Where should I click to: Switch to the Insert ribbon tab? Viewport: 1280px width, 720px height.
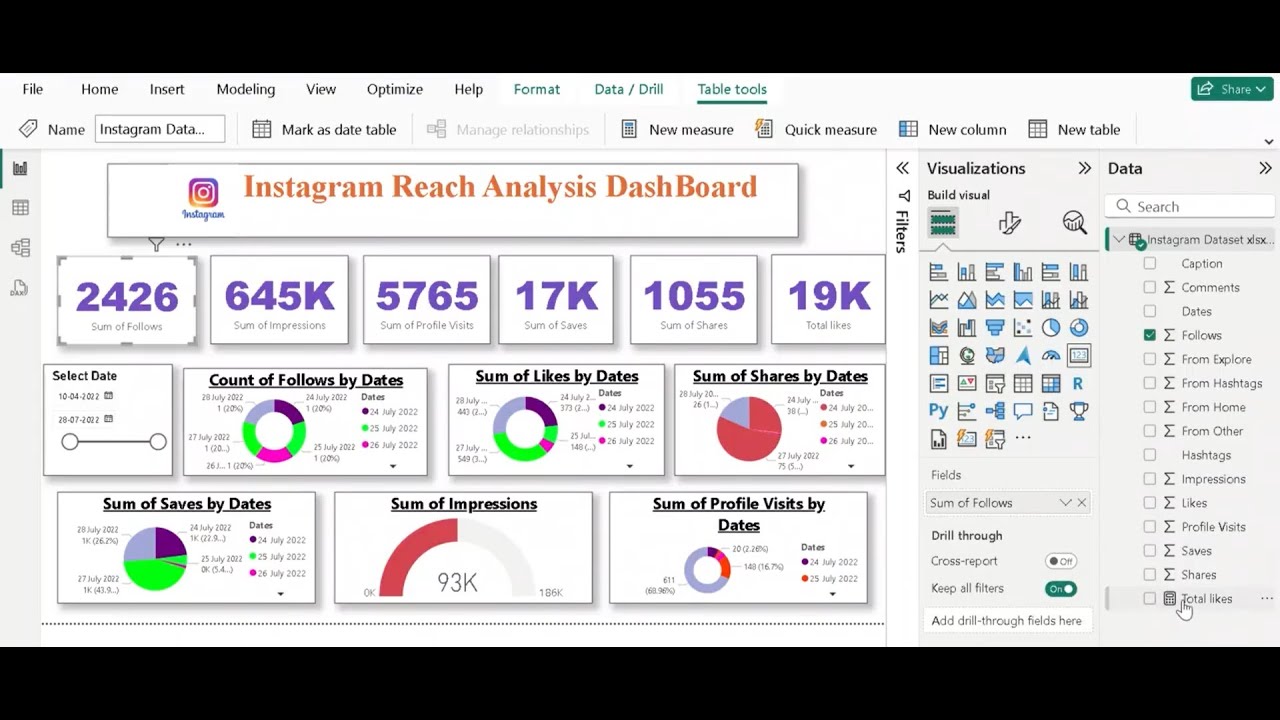(x=167, y=89)
